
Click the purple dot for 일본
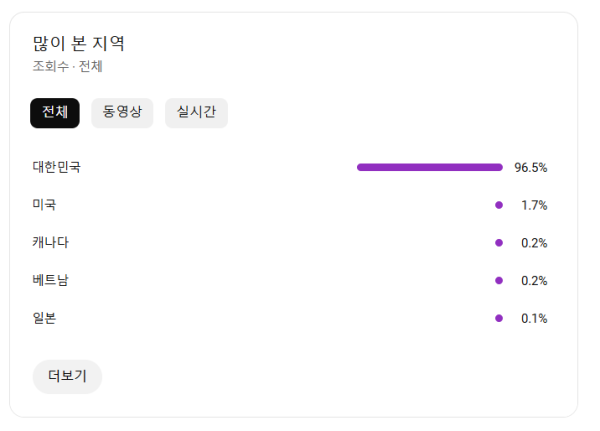click(x=498, y=318)
